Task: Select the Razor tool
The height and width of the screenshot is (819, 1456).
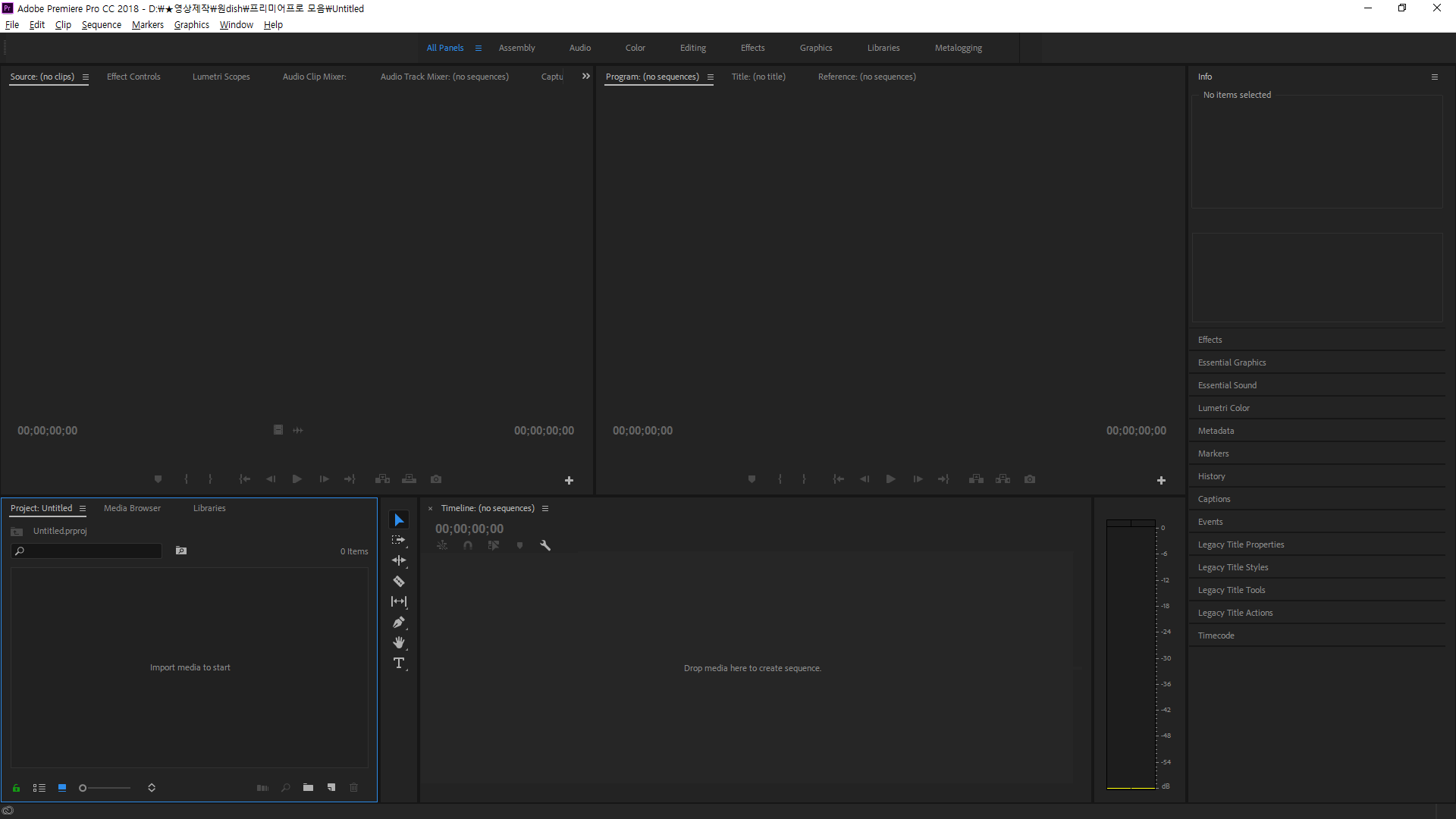Action: (x=399, y=582)
